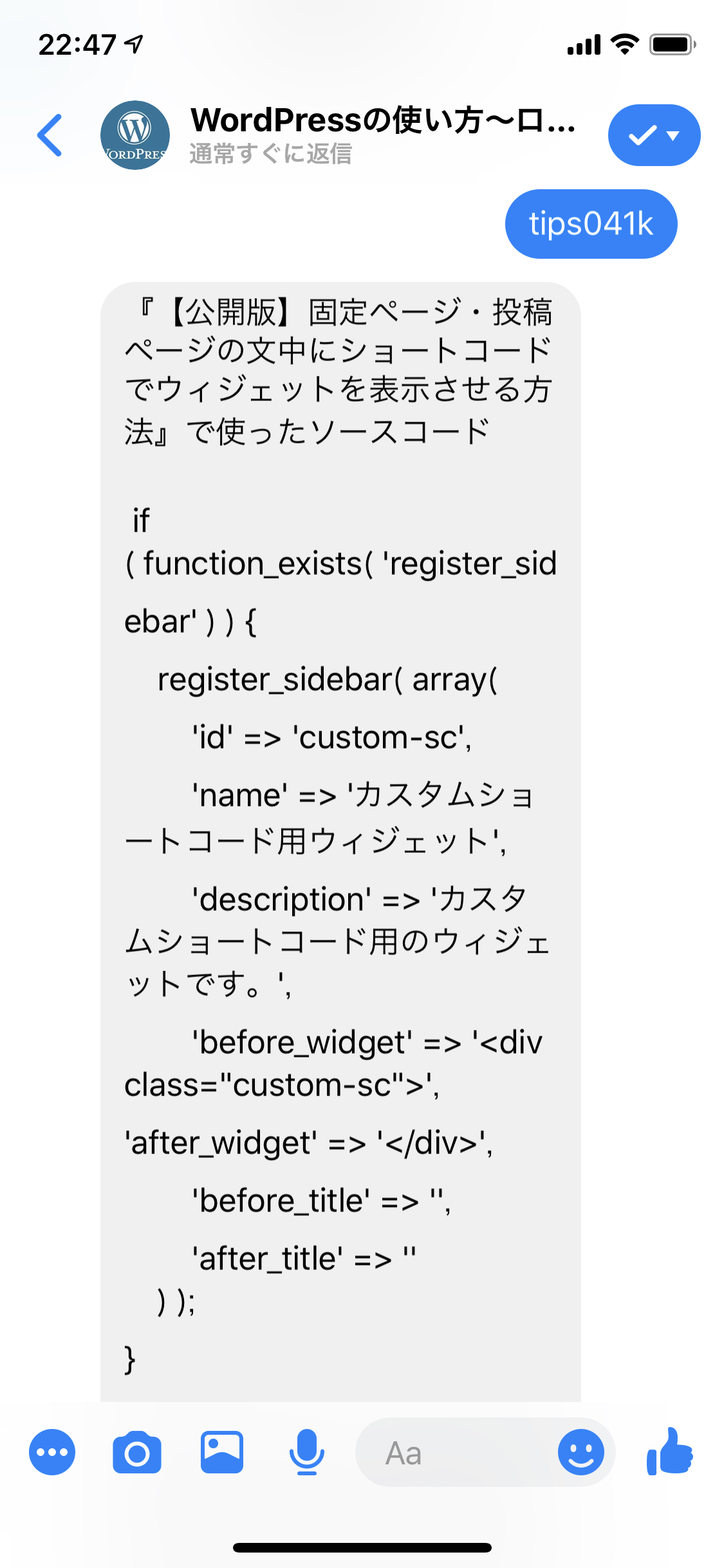Start a voice recording with microphone
The height and width of the screenshot is (1568, 724).
307,1452
